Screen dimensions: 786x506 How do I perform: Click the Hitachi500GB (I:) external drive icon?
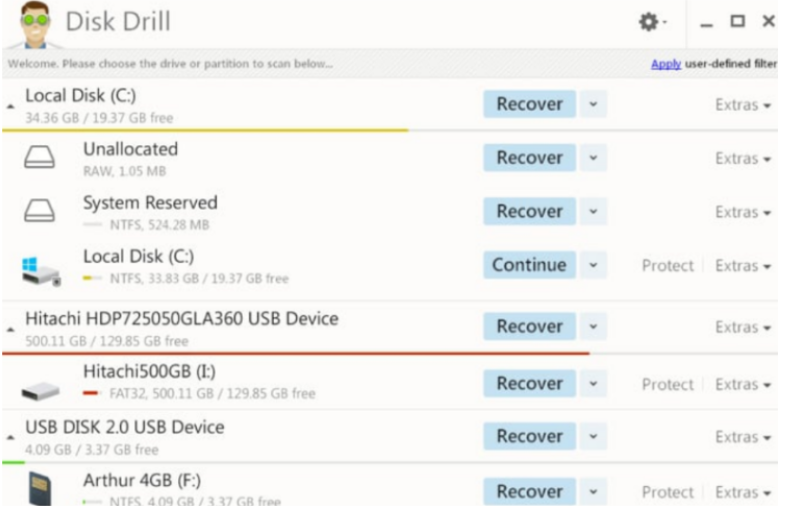point(40,385)
